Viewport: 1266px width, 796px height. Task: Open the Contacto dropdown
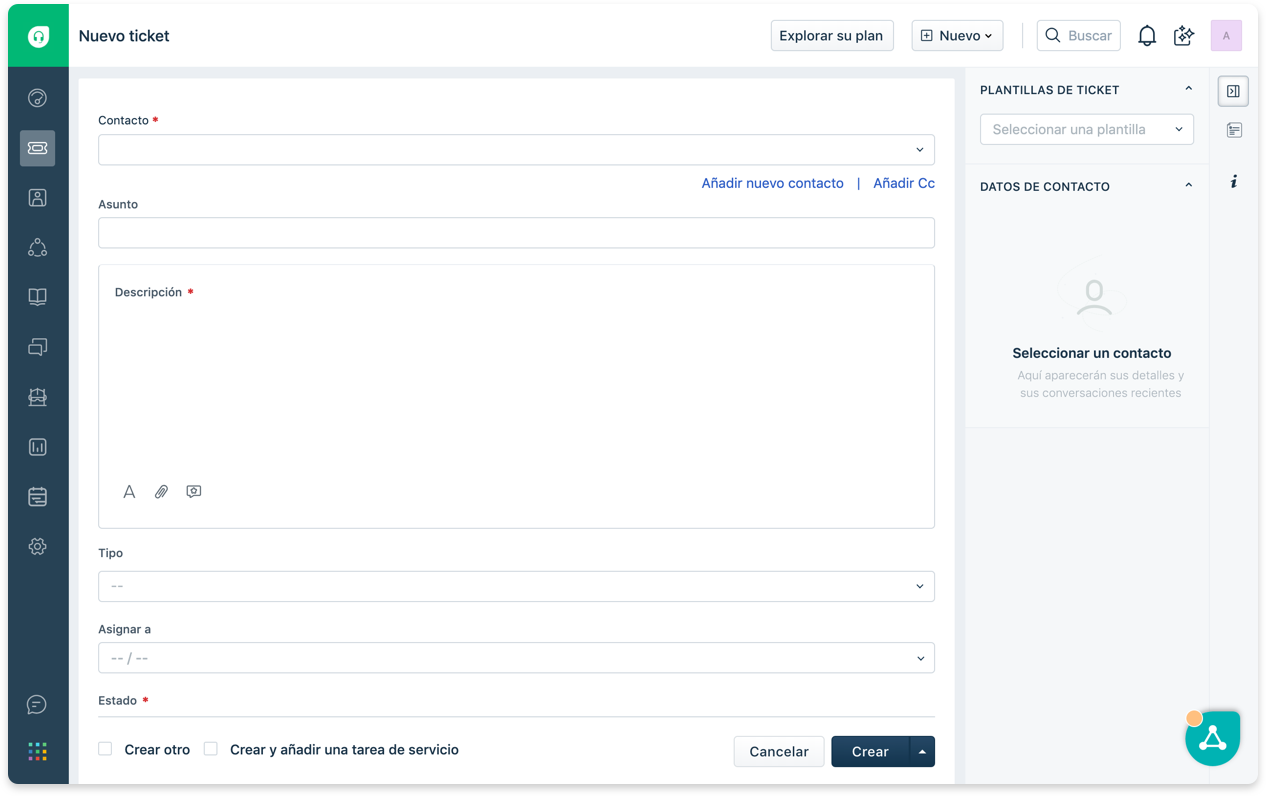pyautogui.click(x=516, y=150)
